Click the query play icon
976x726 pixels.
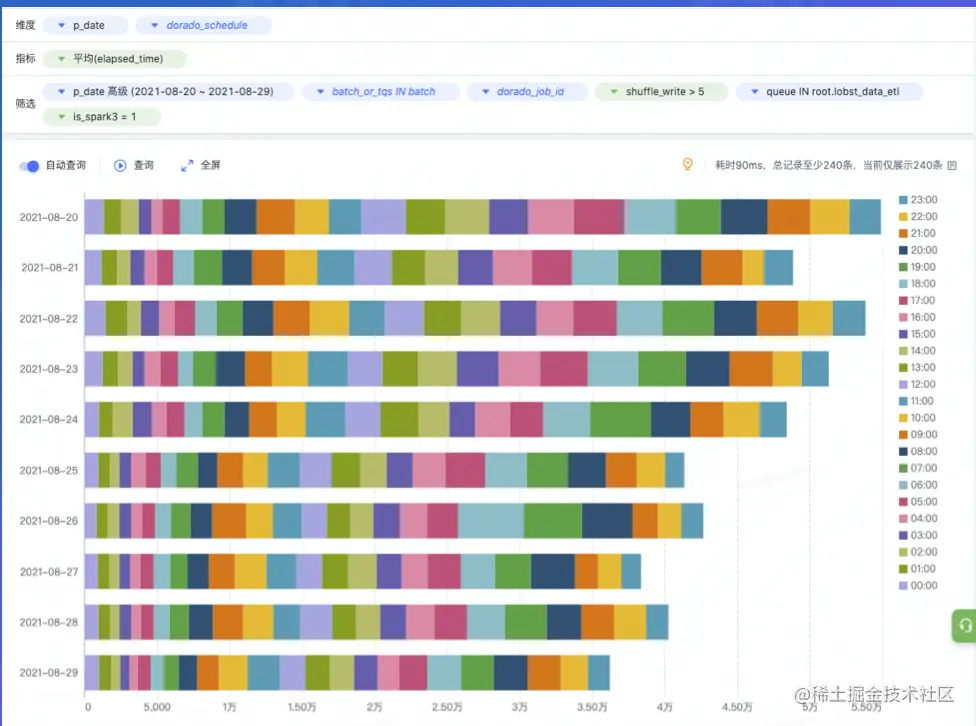tap(120, 166)
